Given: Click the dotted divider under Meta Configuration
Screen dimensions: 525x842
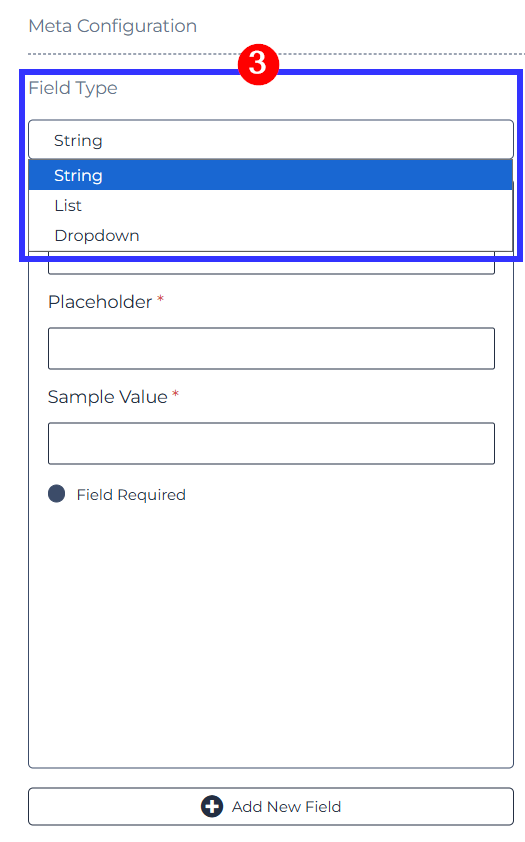Looking at the screenshot, I should [x=276, y=54].
